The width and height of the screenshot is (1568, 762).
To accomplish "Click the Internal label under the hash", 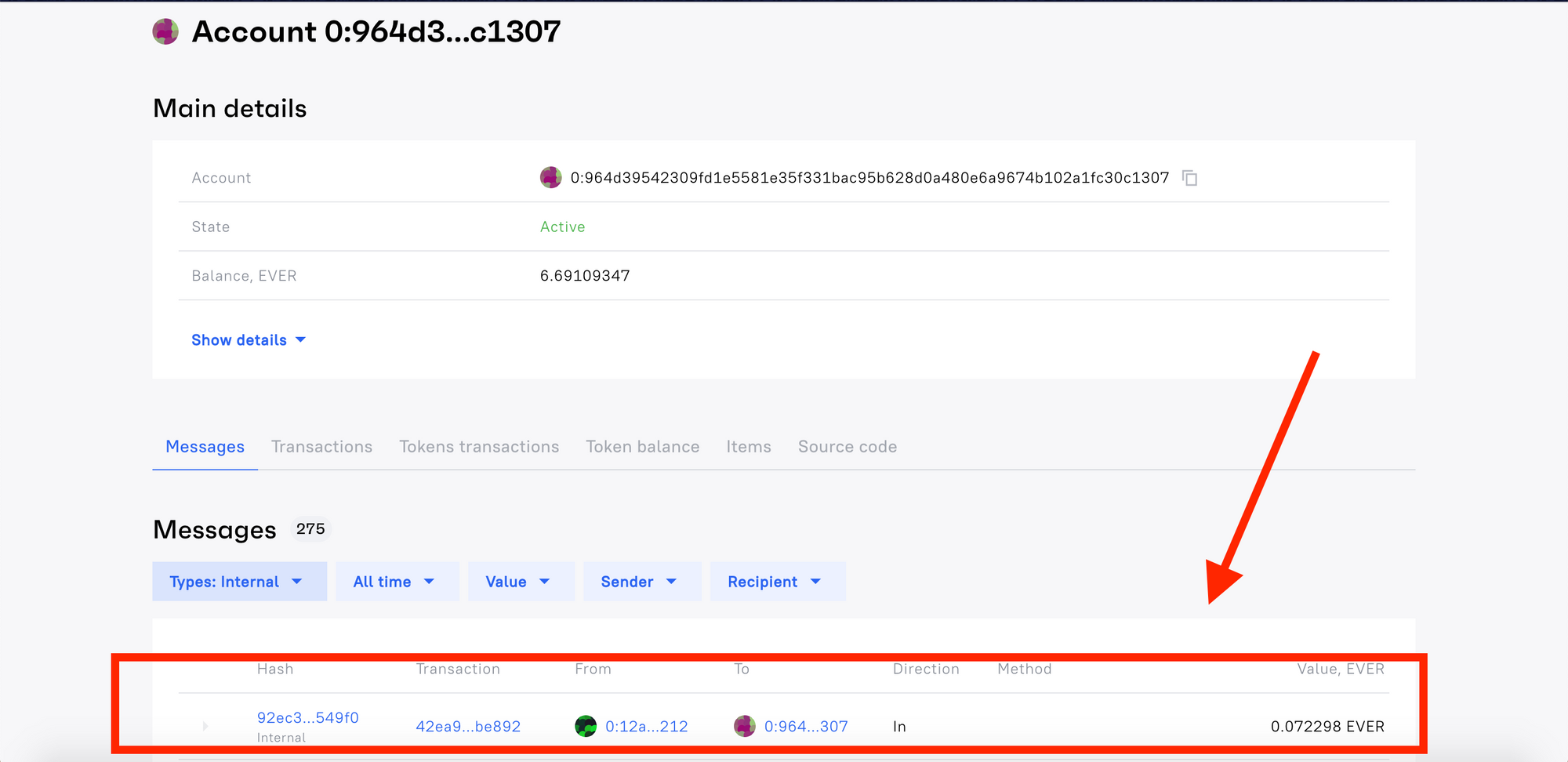I will (281, 738).
